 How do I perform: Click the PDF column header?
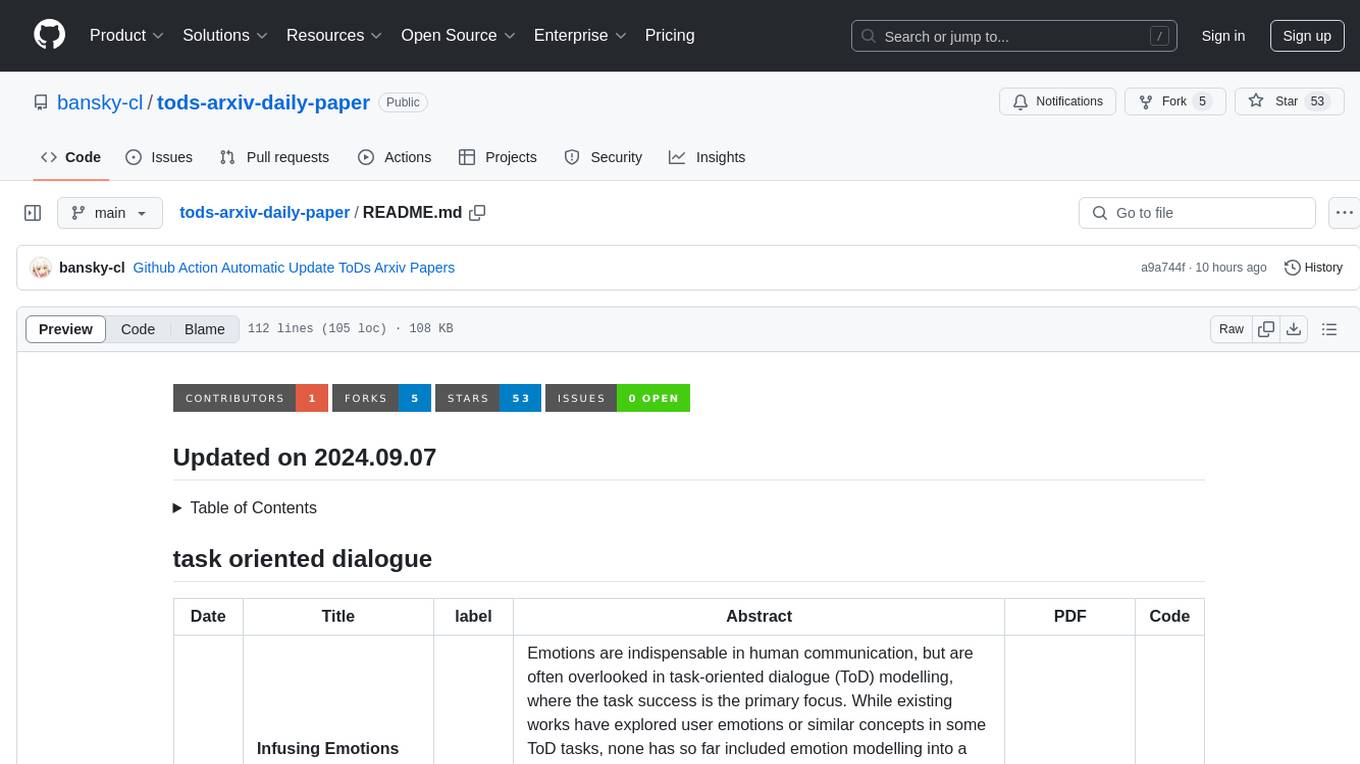[x=1070, y=616]
